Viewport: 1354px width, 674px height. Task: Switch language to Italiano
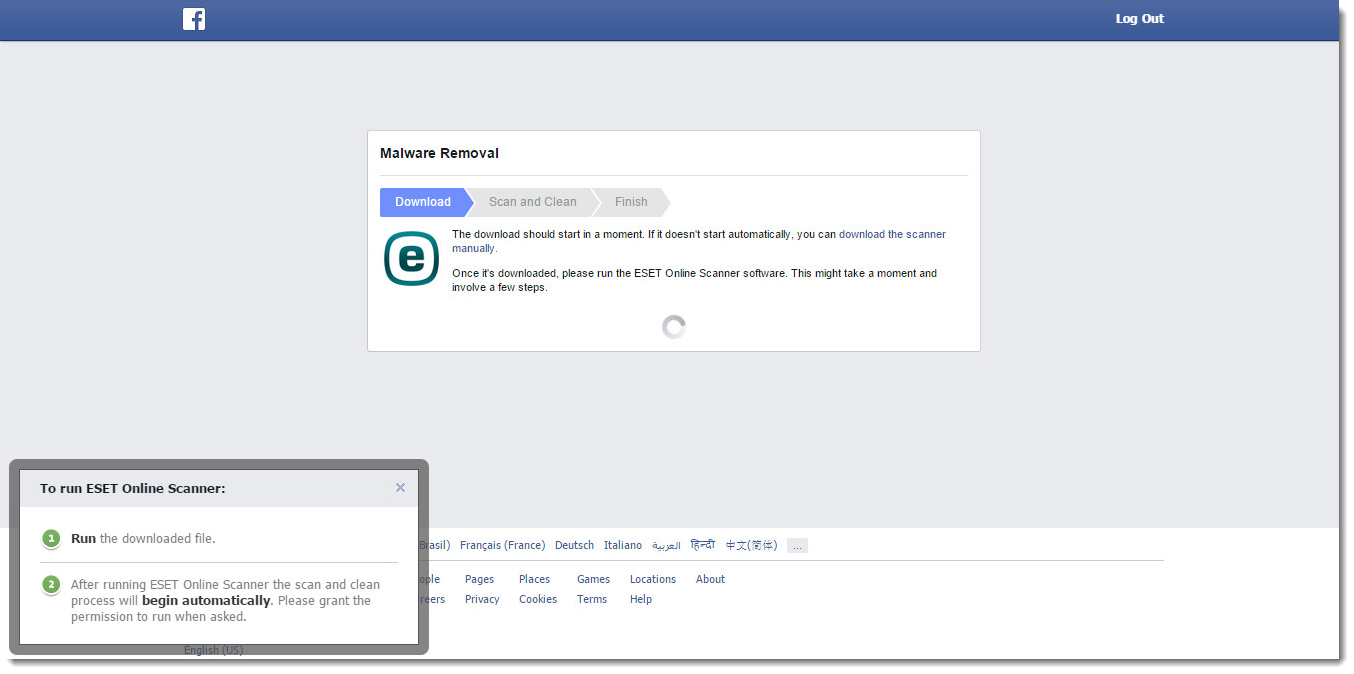coord(623,546)
